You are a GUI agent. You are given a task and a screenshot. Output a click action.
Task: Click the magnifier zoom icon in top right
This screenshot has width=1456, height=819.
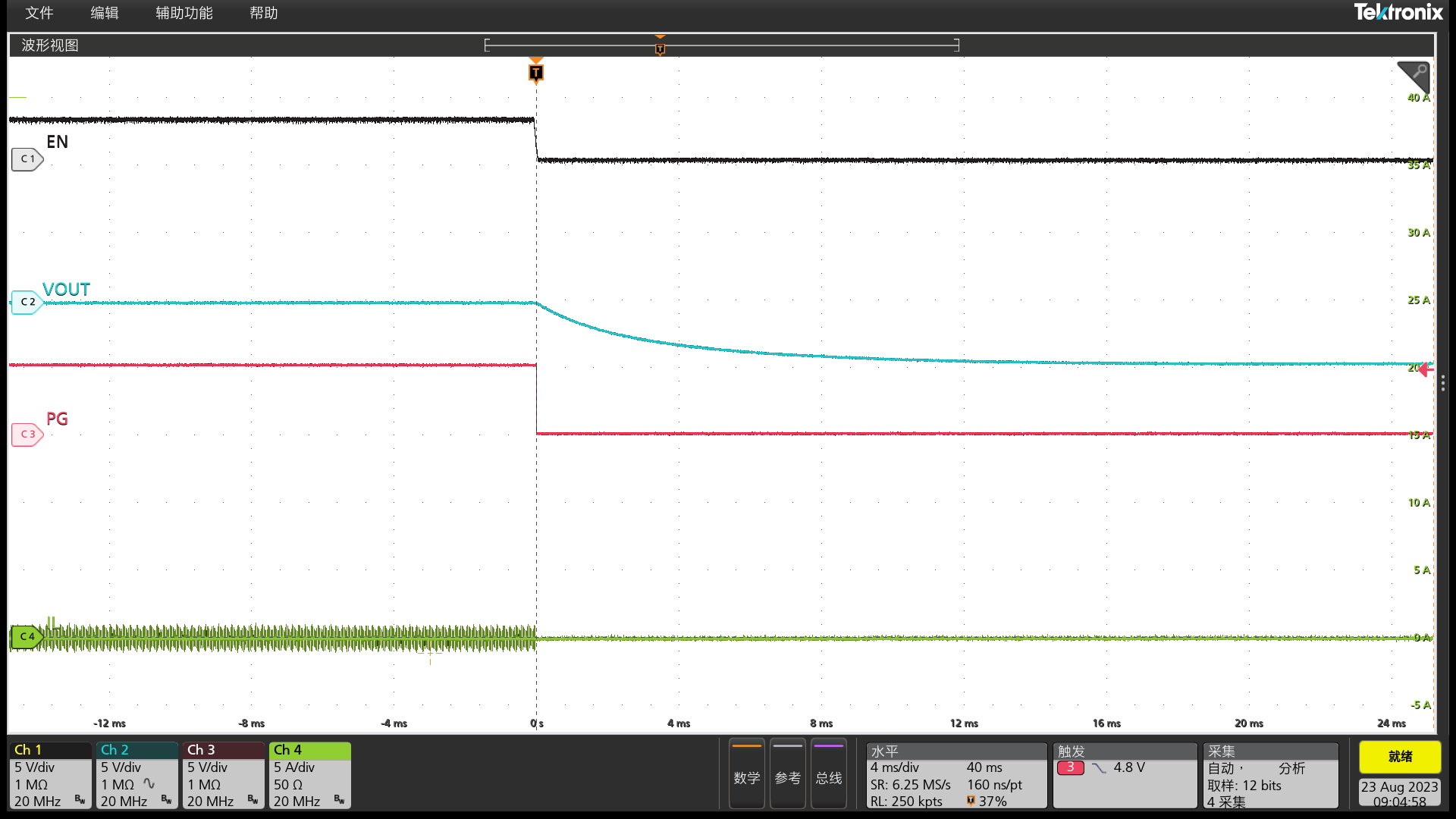pyautogui.click(x=1415, y=76)
